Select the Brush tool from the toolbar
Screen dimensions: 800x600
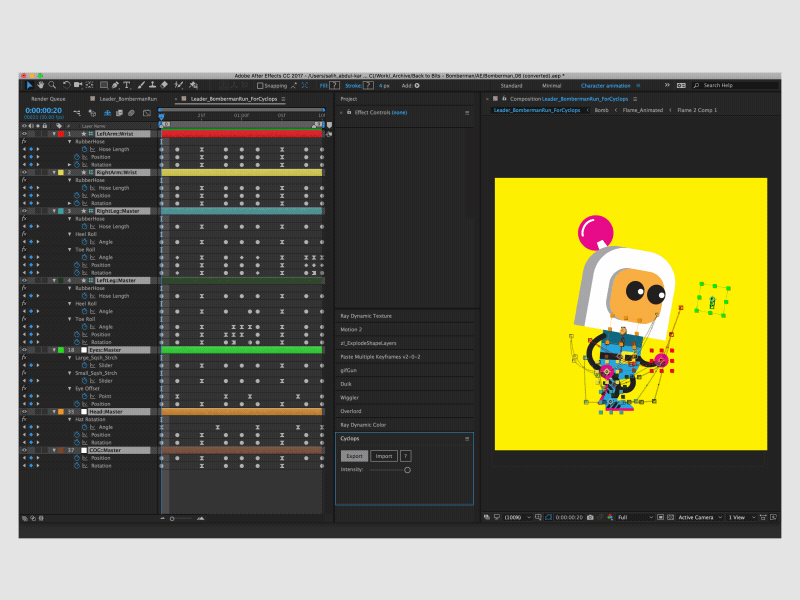click(142, 84)
